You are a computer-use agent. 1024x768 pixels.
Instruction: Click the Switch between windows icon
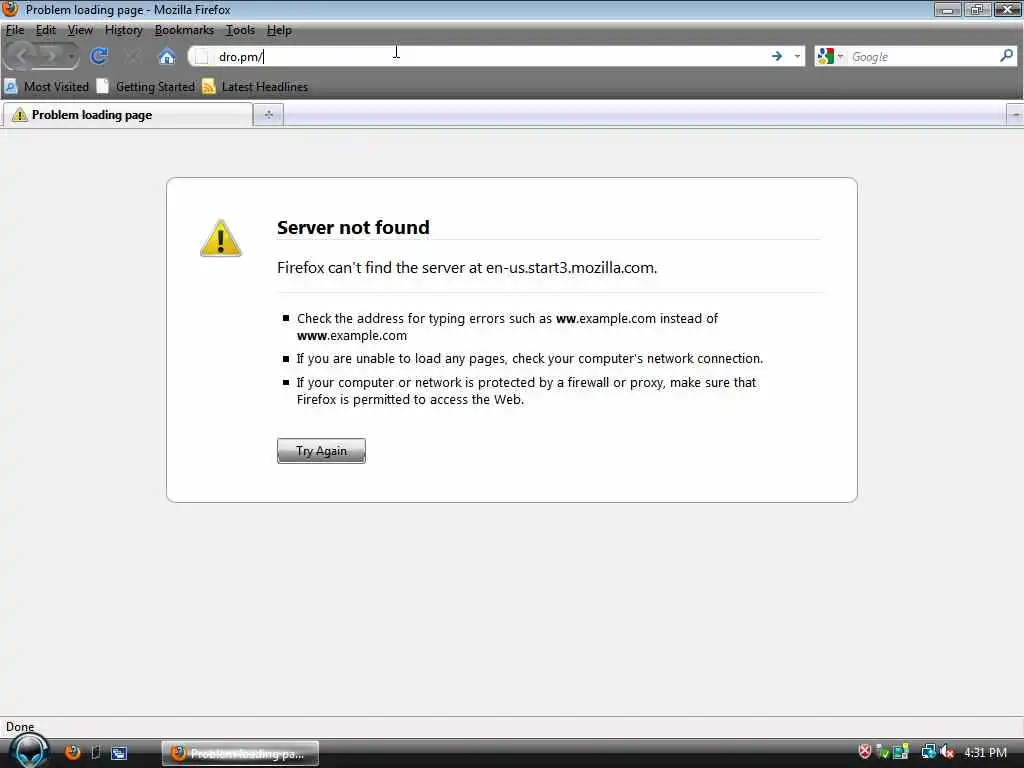pos(119,753)
